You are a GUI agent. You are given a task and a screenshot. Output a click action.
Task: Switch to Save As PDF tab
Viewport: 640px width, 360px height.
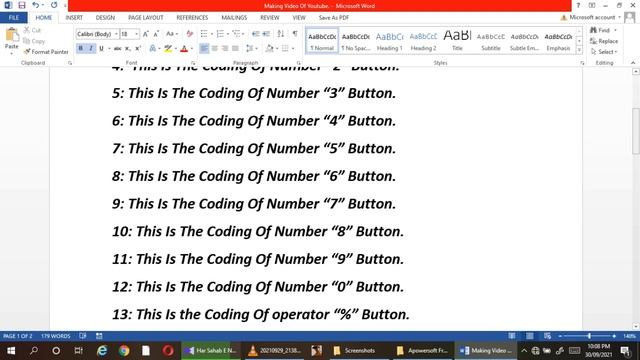(333, 18)
